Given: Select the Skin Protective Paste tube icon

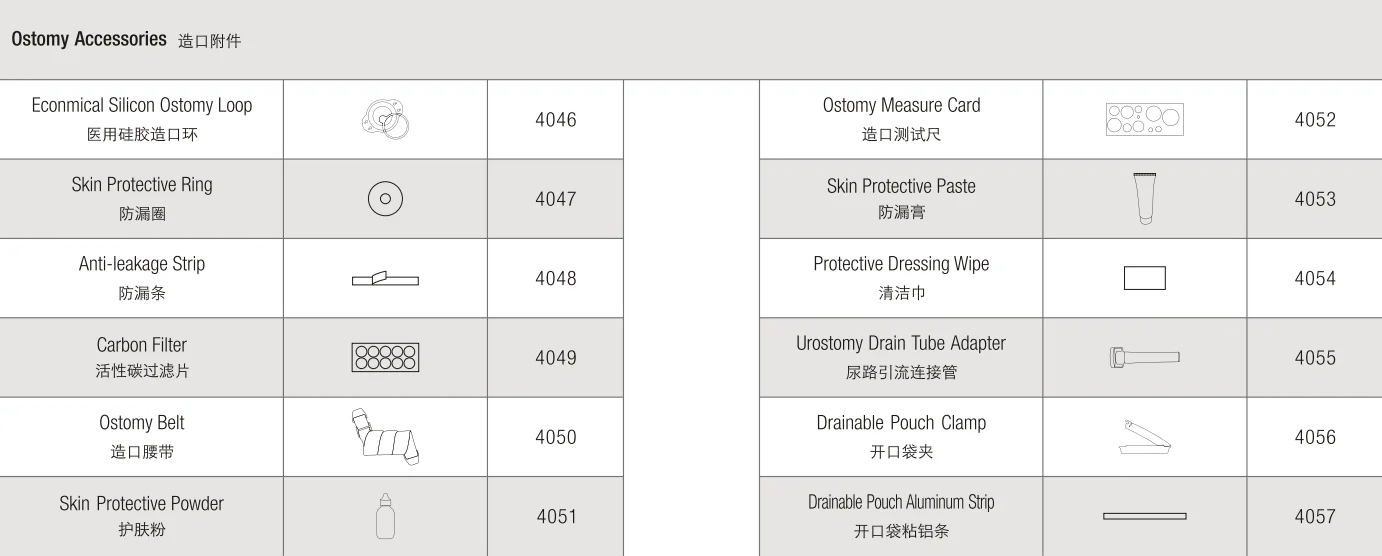Looking at the screenshot, I should [x=1144, y=198].
